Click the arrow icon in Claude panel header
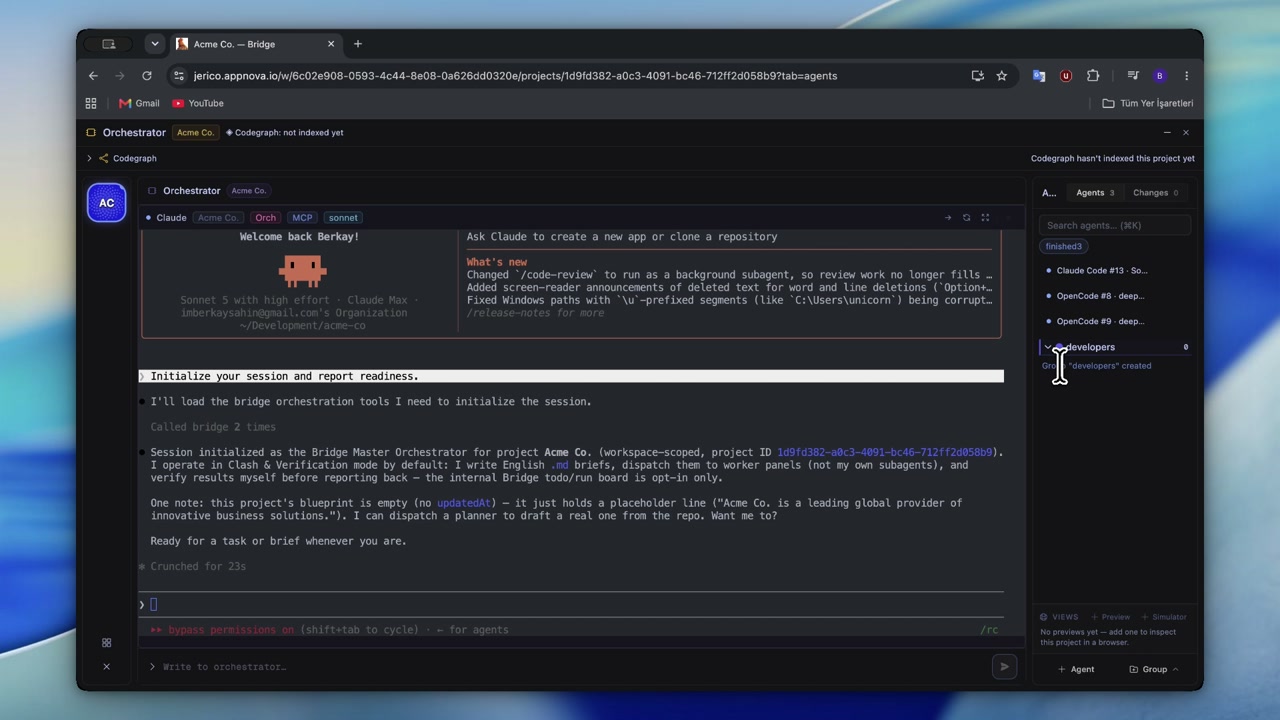Image resolution: width=1280 pixels, height=720 pixels. point(948,217)
